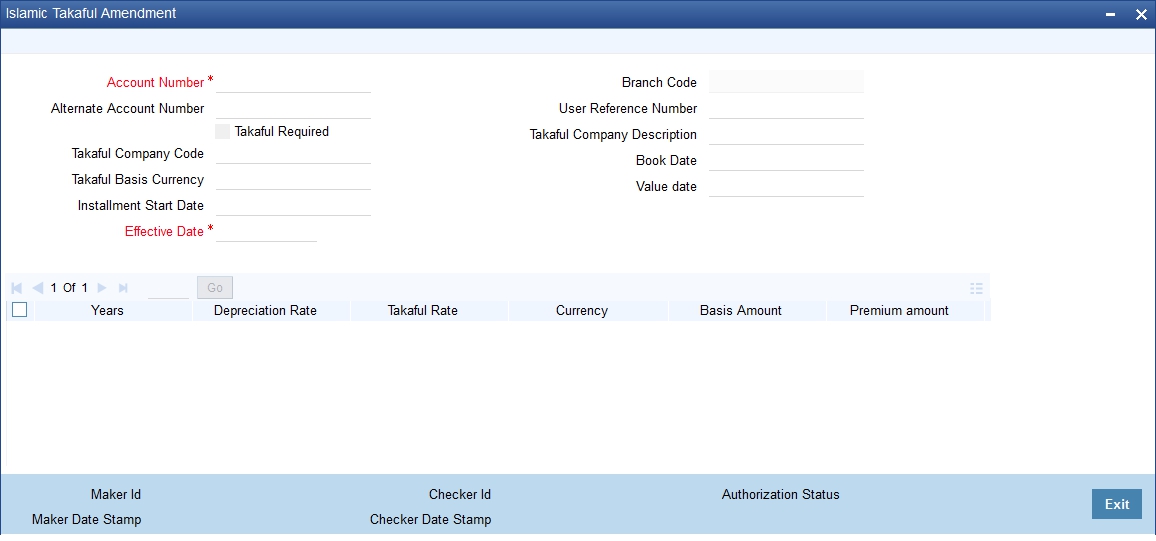This screenshot has width=1156, height=541.
Task: Select all rows checkbox in grid header
Action: tap(20, 310)
